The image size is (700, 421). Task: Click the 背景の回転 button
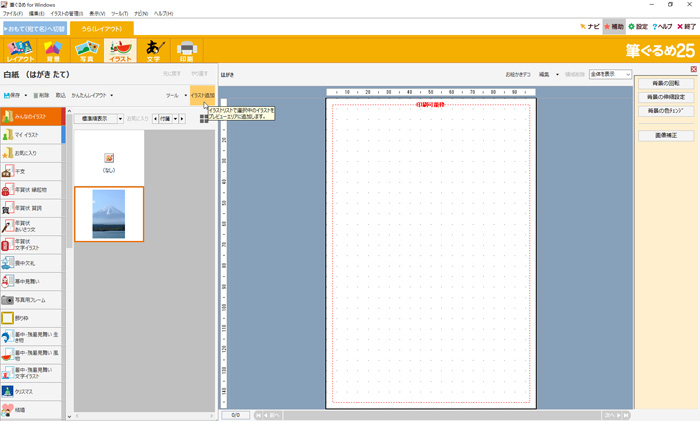665,83
